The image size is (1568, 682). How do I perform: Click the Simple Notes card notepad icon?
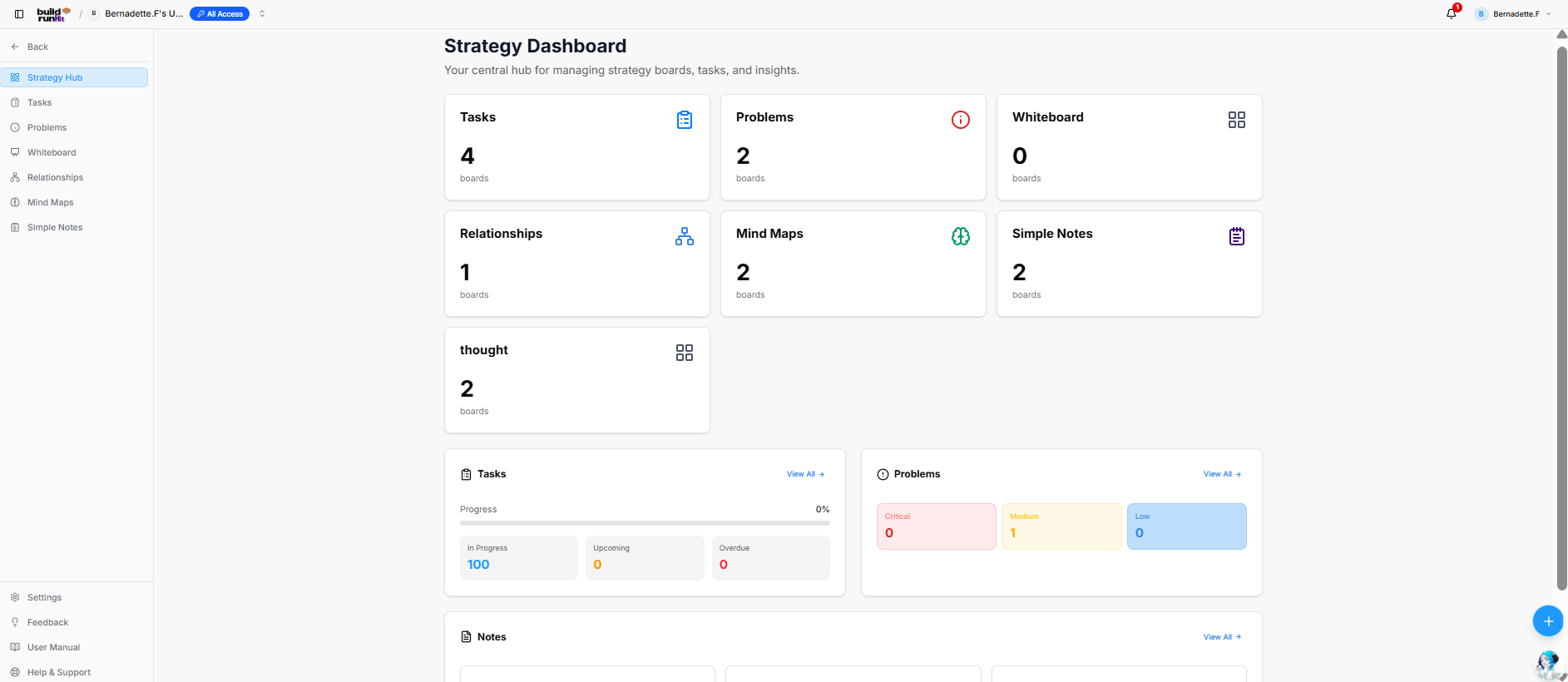[1237, 236]
